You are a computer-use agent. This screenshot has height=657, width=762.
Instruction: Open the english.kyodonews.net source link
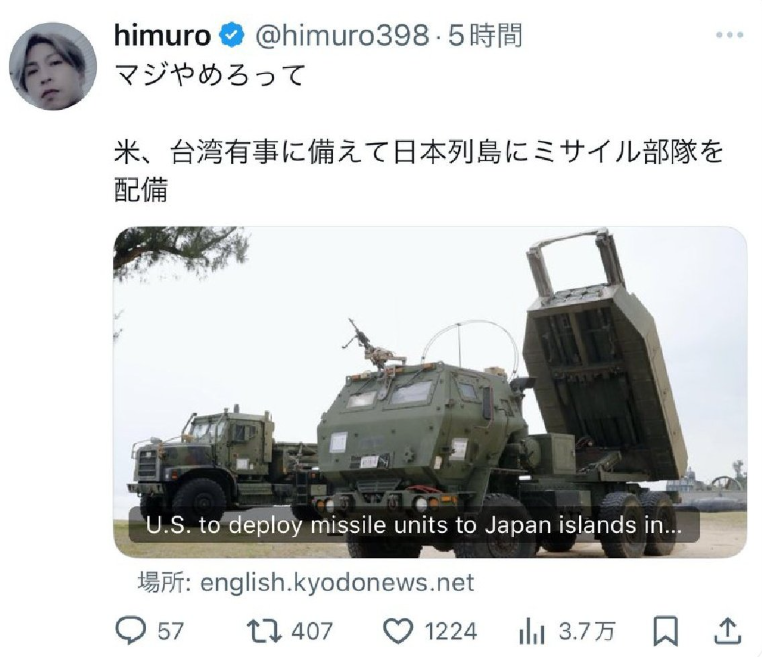point(337,582)
